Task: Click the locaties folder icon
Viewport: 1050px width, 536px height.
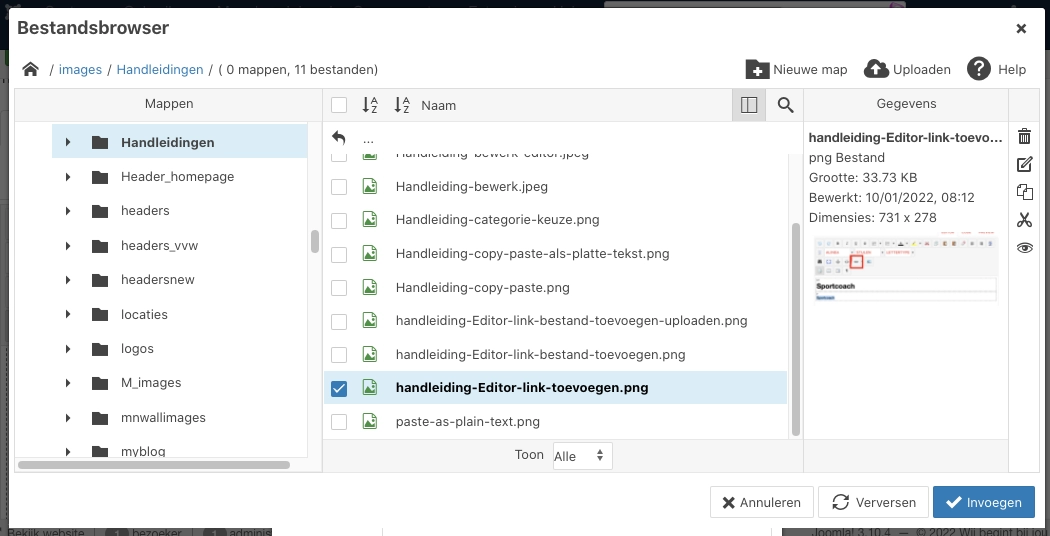Action: [x=100, y=314]
